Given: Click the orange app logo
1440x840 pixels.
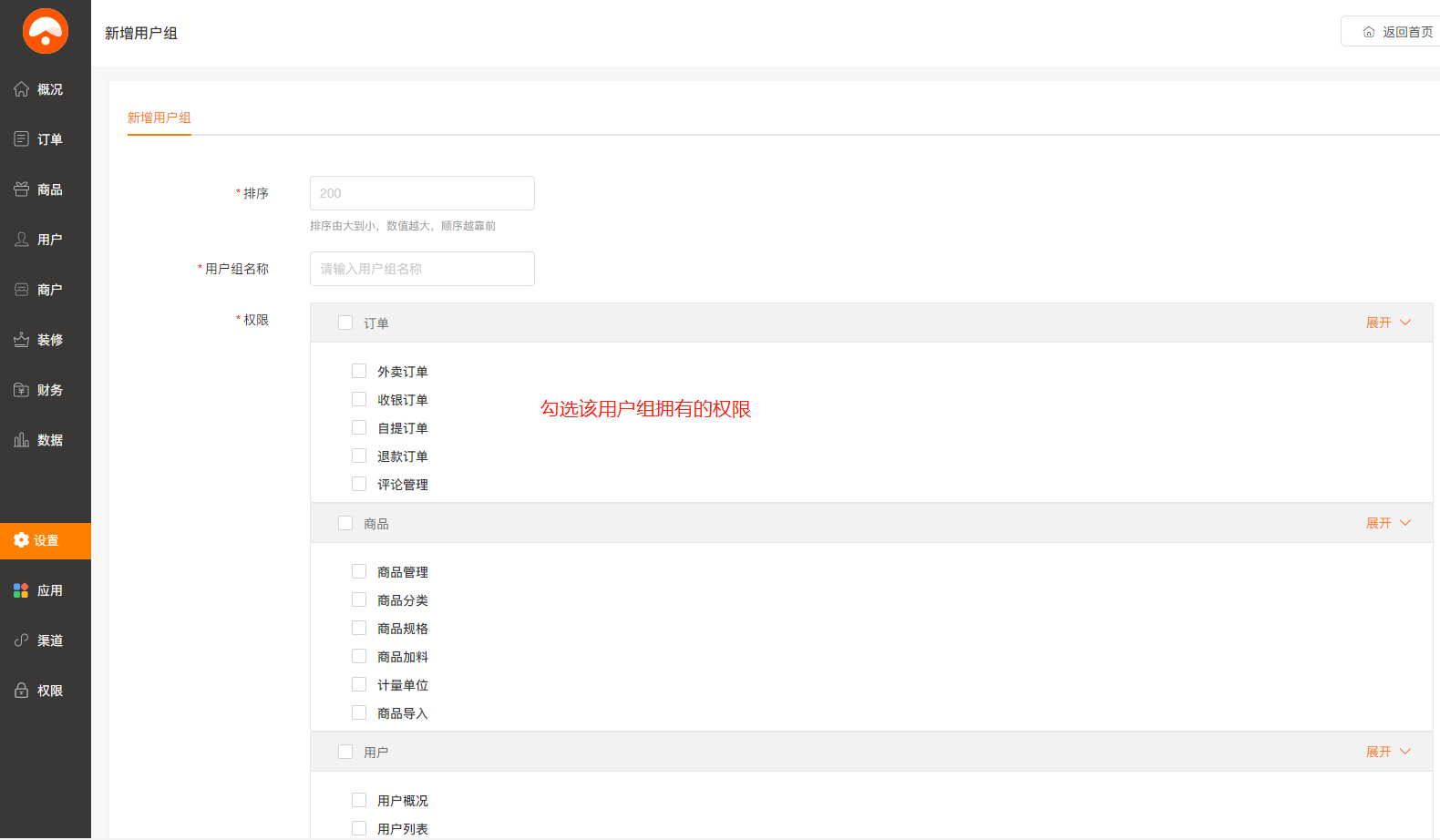Looking at the screenshot, I should click(x=46, y=31).
